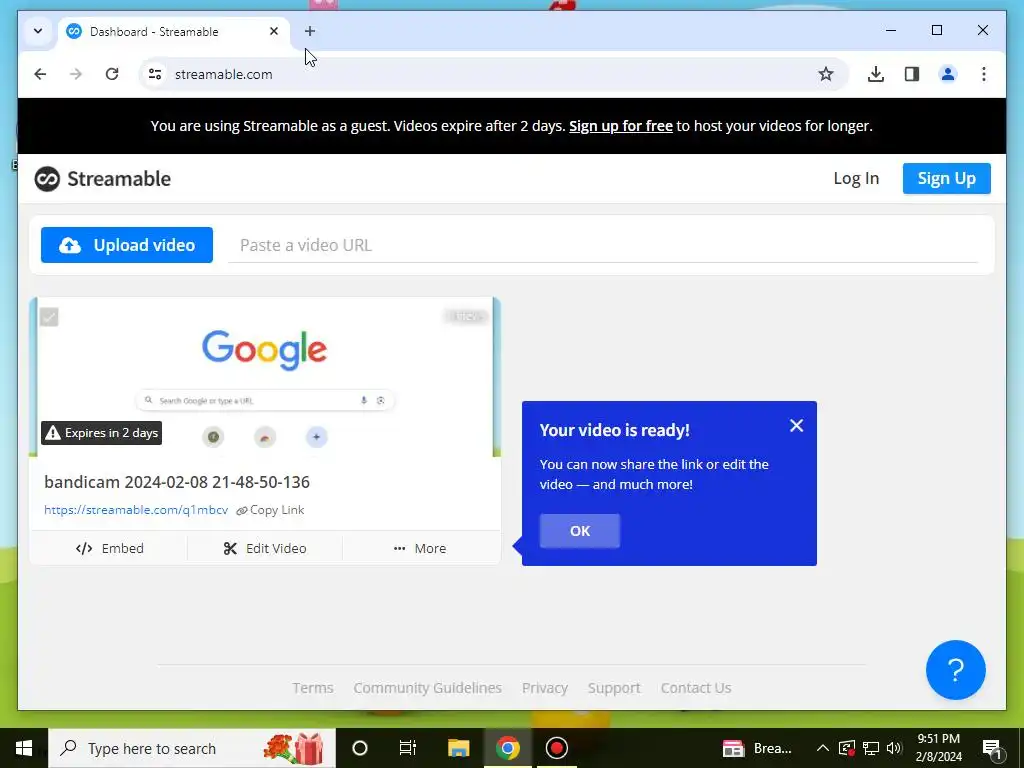Open the Embed option for the video

(x=109, y=549)
